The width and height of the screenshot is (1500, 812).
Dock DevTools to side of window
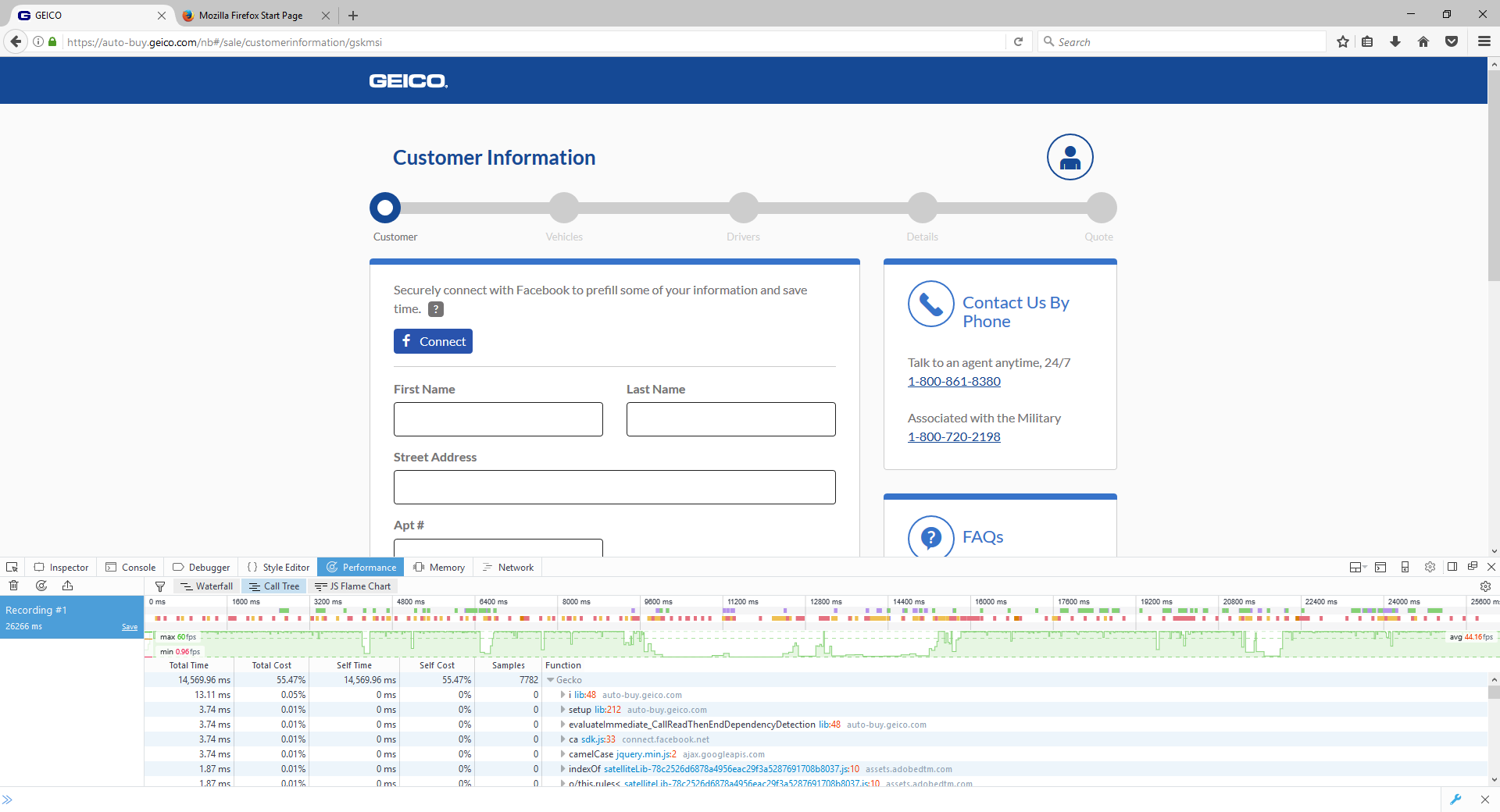[x=1452, y=567]
